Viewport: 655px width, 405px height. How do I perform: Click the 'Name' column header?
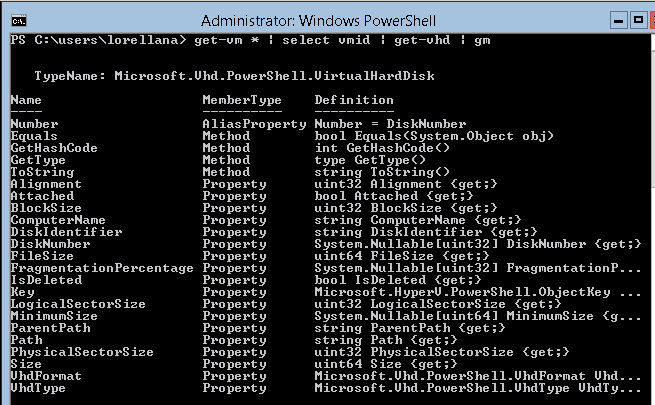coord(26,100)
